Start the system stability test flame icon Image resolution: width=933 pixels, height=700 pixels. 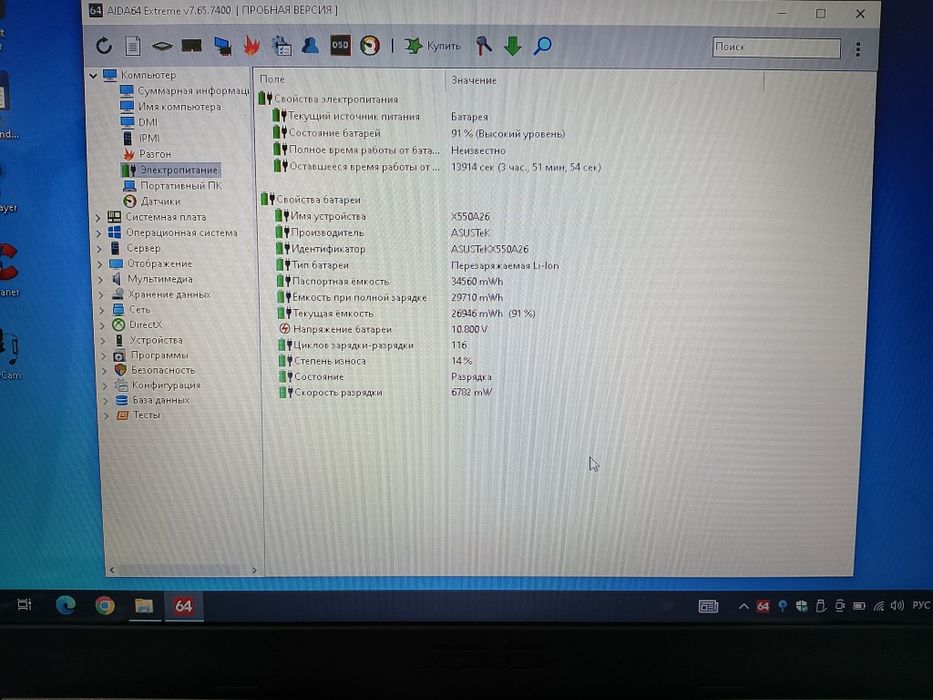click(x=252, y=46)
